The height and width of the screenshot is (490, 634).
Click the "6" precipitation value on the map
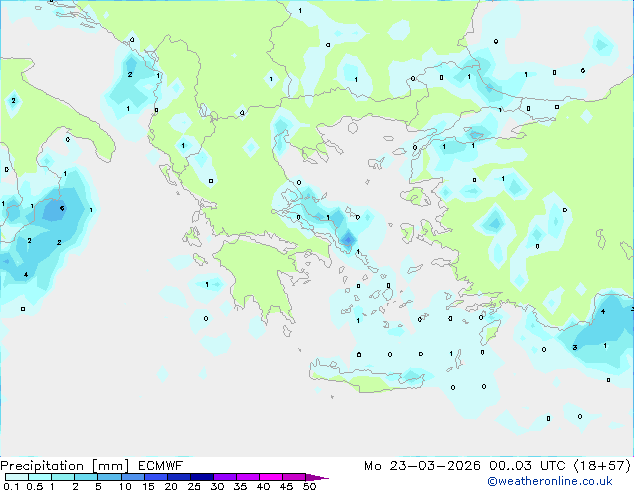(62, 209)
